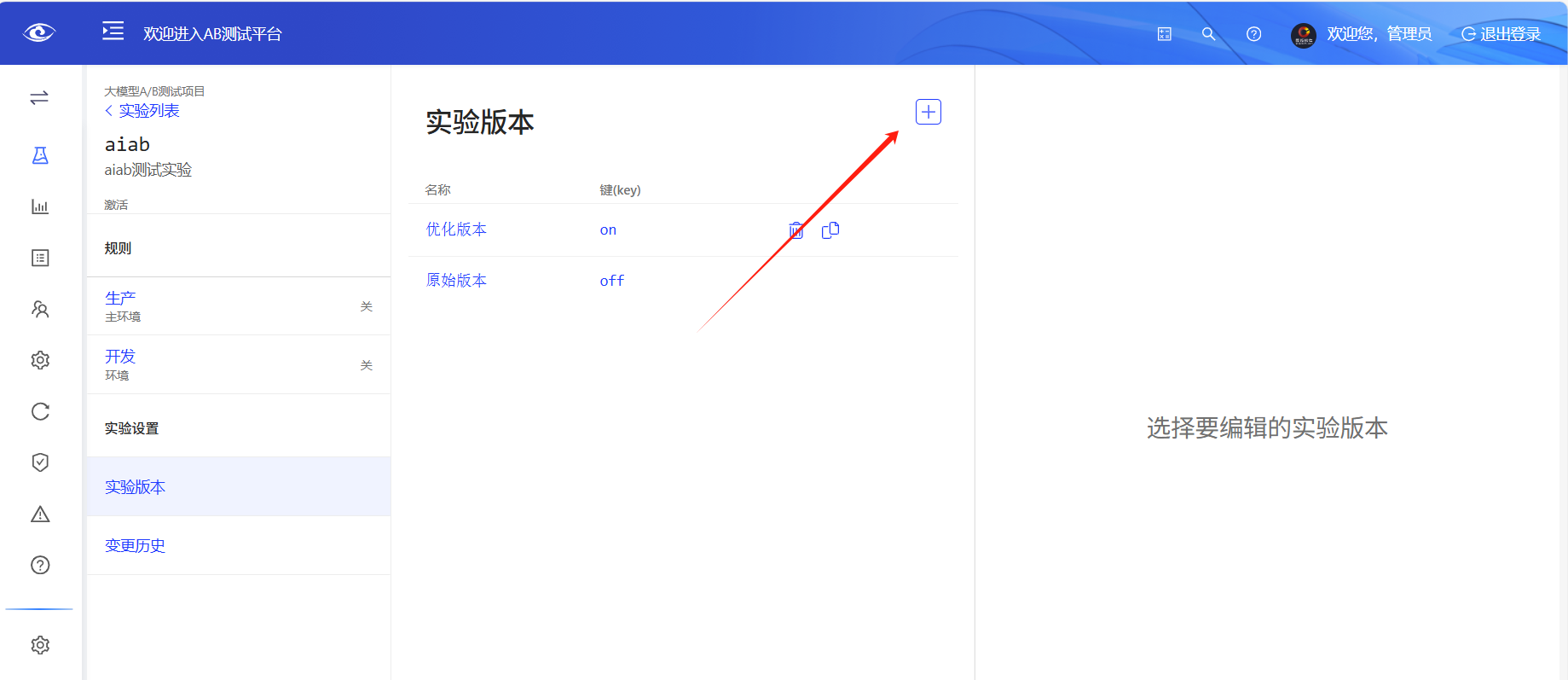Click the swap arrows icon in sidebar
The height and width of the screenshot is (680, 1568).
(x=39, y=98)
